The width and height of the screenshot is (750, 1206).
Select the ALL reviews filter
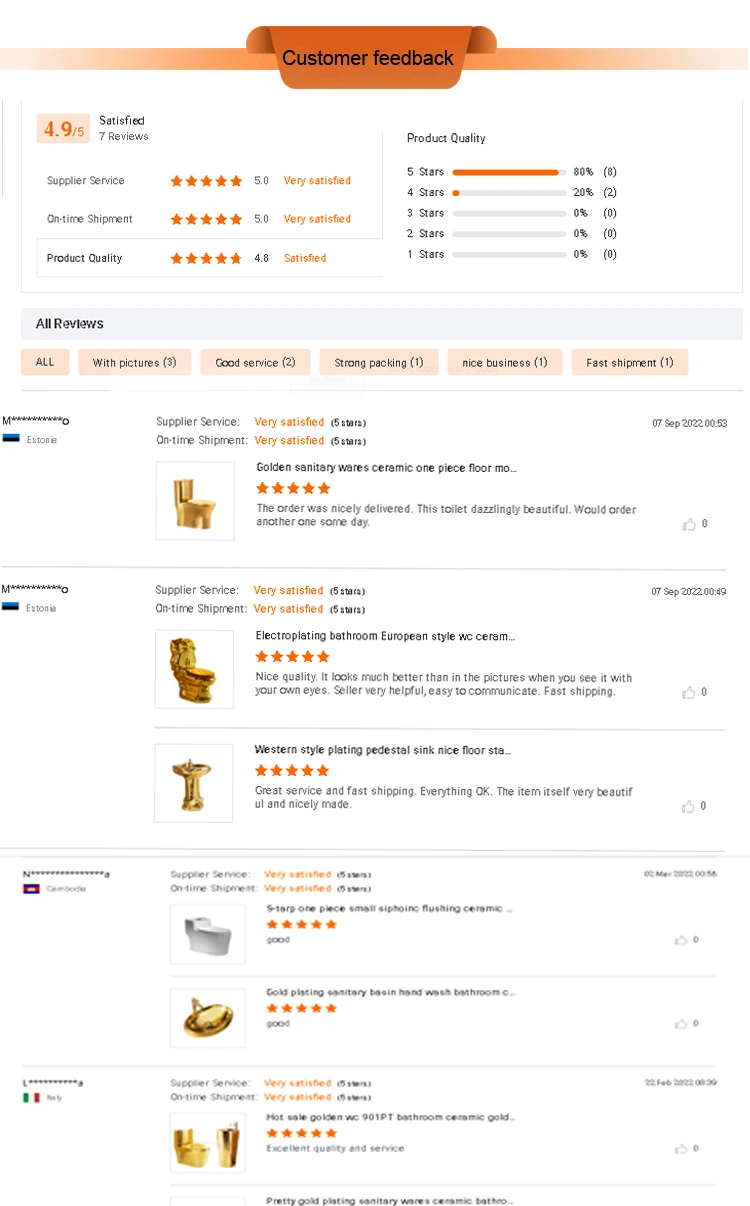(45, 362)
